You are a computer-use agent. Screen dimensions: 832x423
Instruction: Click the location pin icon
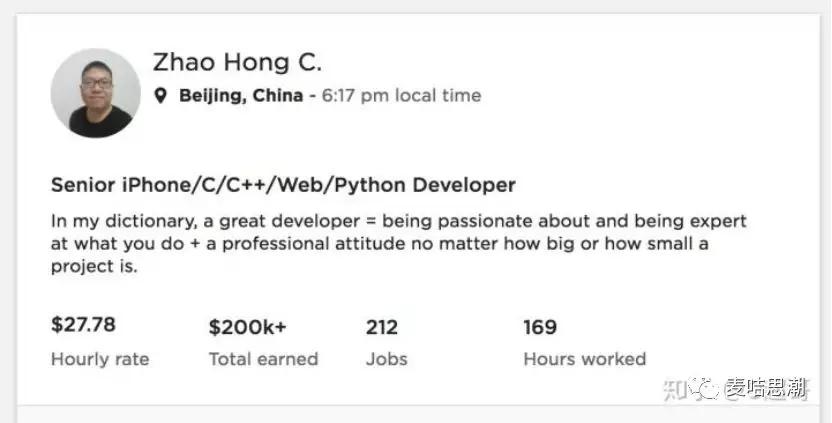160,96
